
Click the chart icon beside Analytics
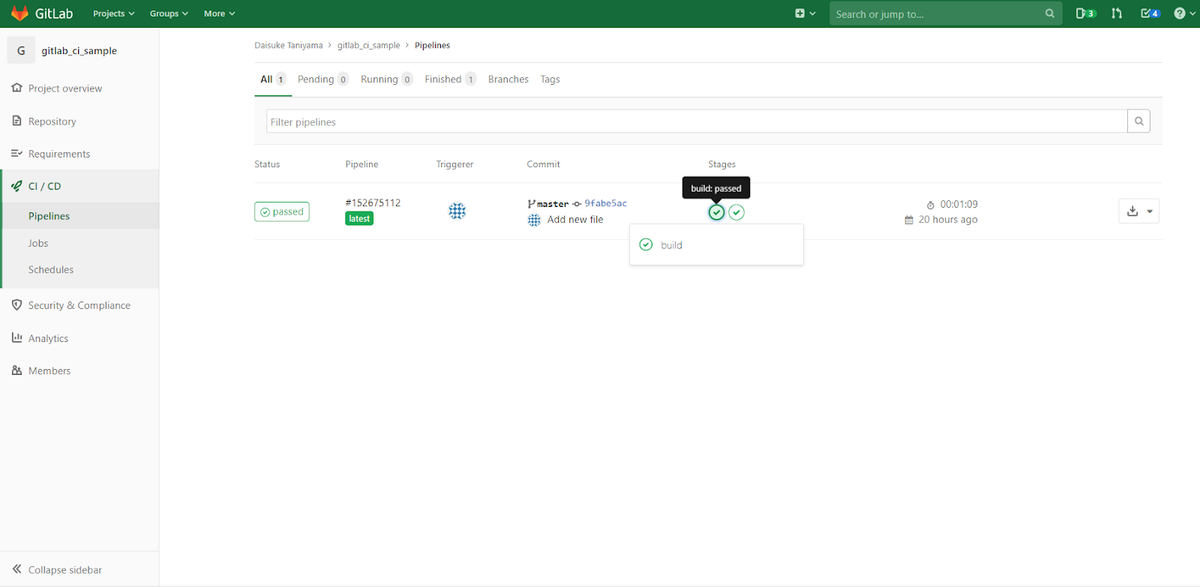tap(16, 338)
